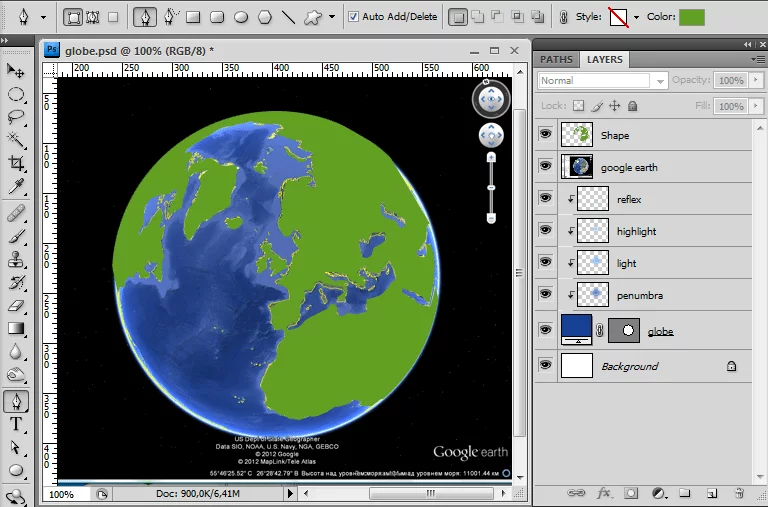This screenshot has height=507, width=768.
Task: Add a layer style (fx)
Action: point(604,493)
